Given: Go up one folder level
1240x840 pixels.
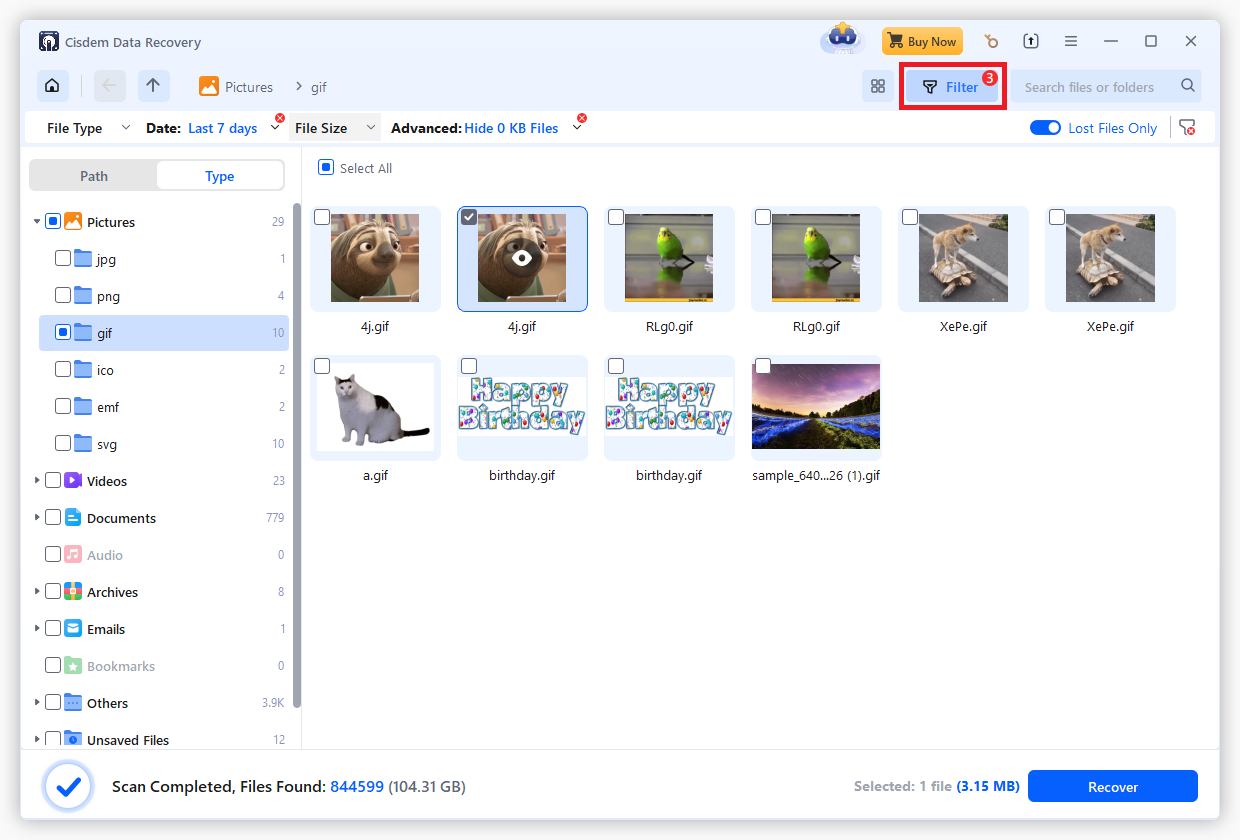Looking at the screenshot, I should click(x=153, y=86).
